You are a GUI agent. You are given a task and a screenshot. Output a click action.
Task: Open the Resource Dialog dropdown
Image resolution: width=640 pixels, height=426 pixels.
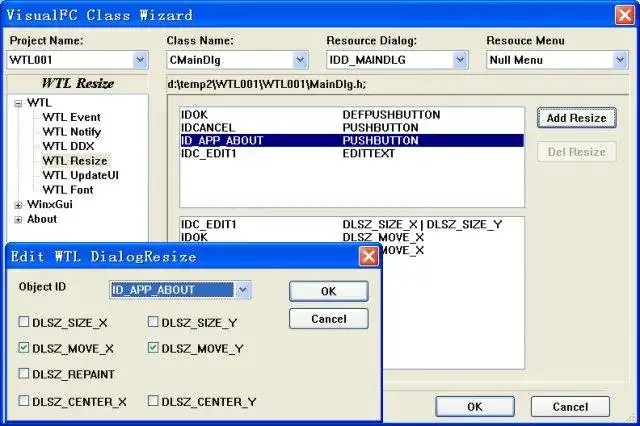tap(460, 60)
